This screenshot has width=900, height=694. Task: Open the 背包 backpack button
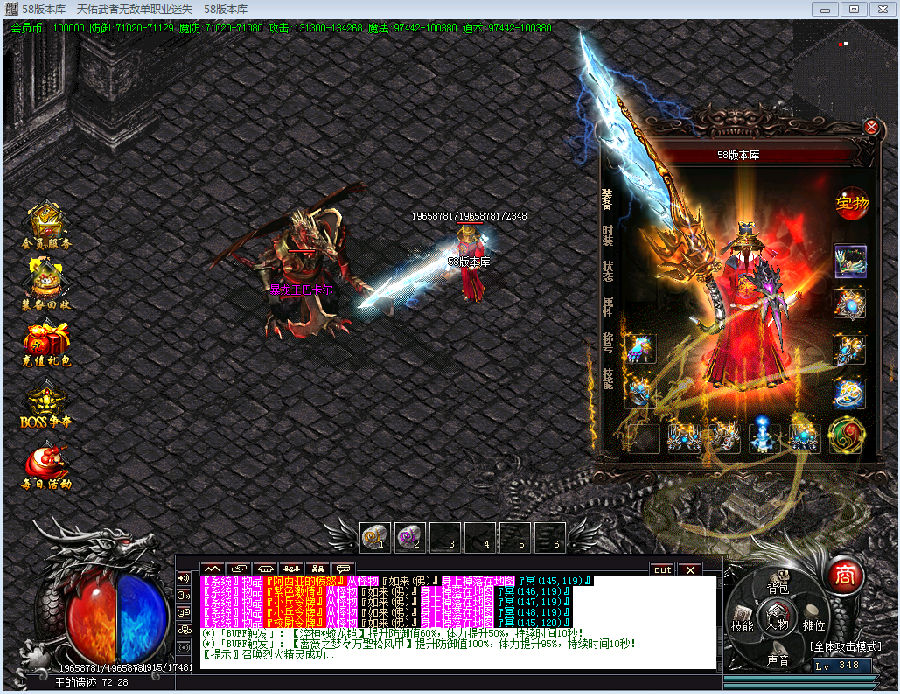tap(779, 584)
